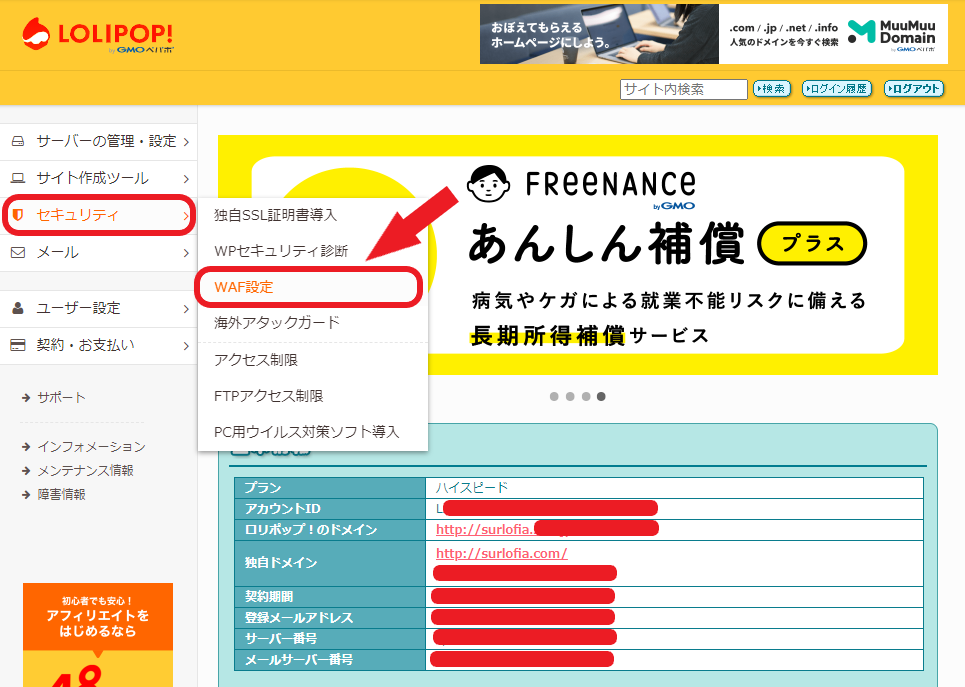Click the ログアウト button

pos(913,89)
